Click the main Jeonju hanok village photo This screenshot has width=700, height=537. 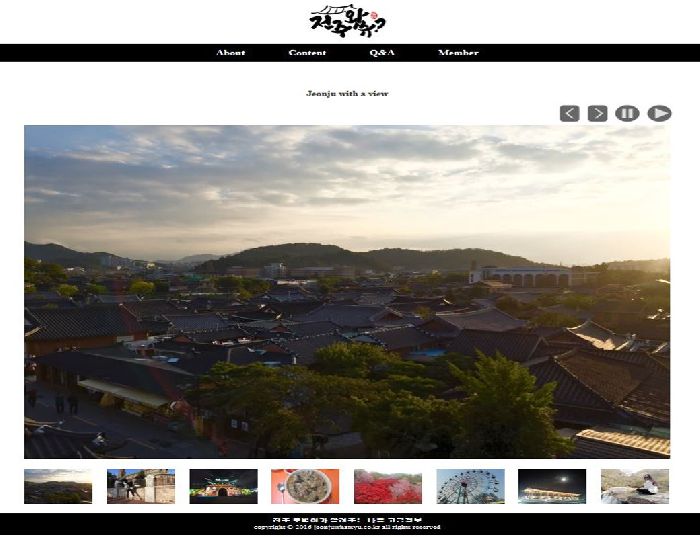point(347,291)
